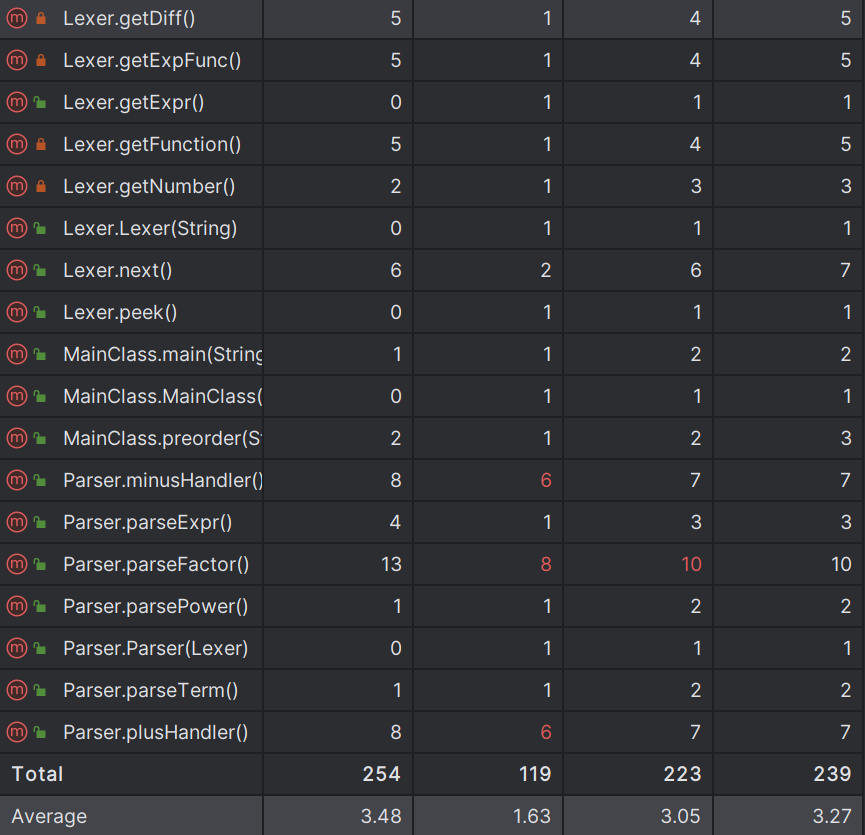This screenshot has height=835, width=865.
Task: Click method icon beside Lexer.getNumber()
Action: pyautogui.click(x=17, y=186)
